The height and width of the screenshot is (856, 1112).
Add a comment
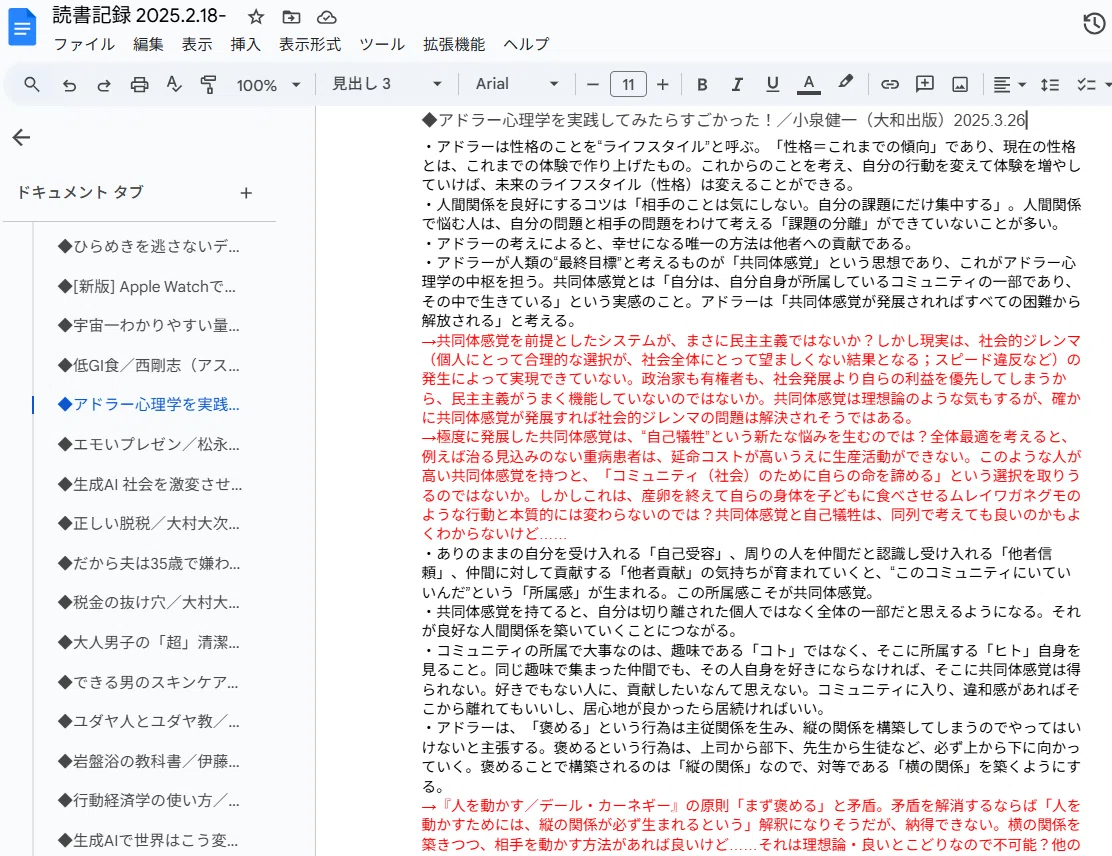point(925,84)
